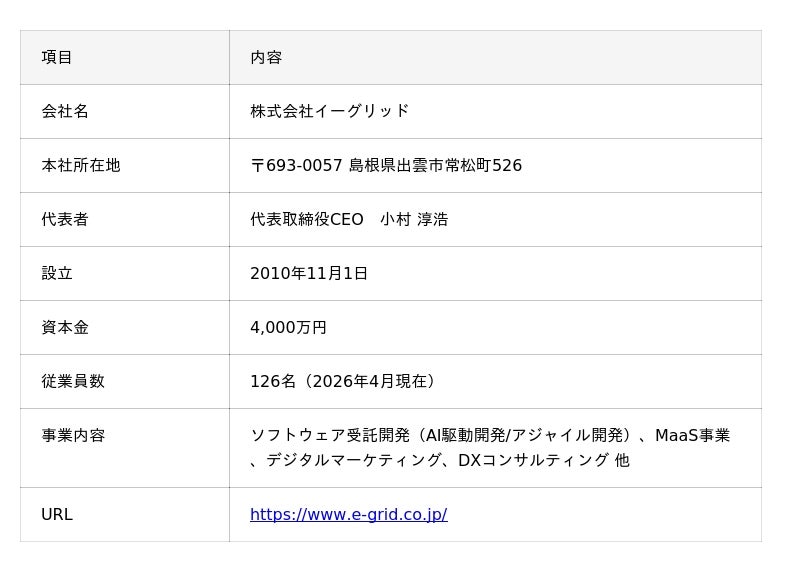Select the 本社所在地 label cell

[81, 165]
